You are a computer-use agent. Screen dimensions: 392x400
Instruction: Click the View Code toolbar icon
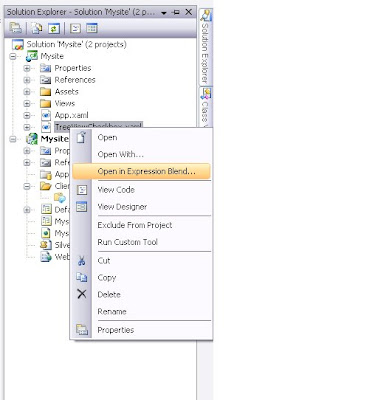75,28
